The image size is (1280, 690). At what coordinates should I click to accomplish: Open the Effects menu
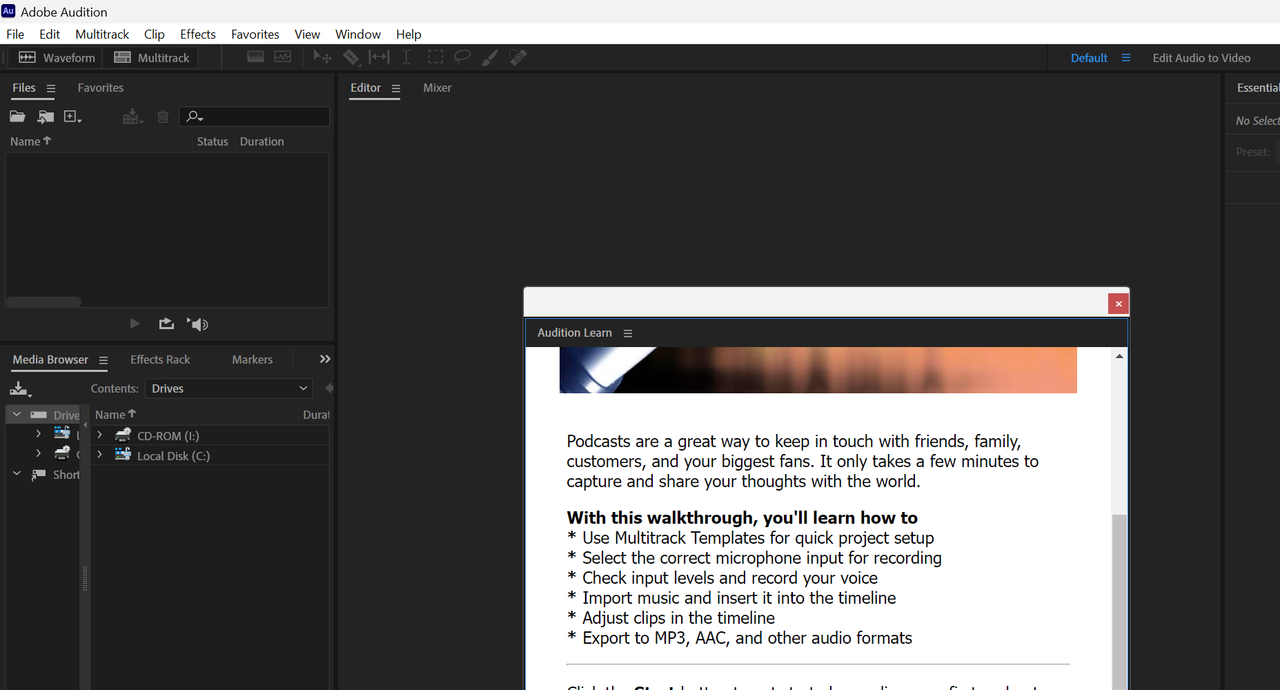[198, 34]
